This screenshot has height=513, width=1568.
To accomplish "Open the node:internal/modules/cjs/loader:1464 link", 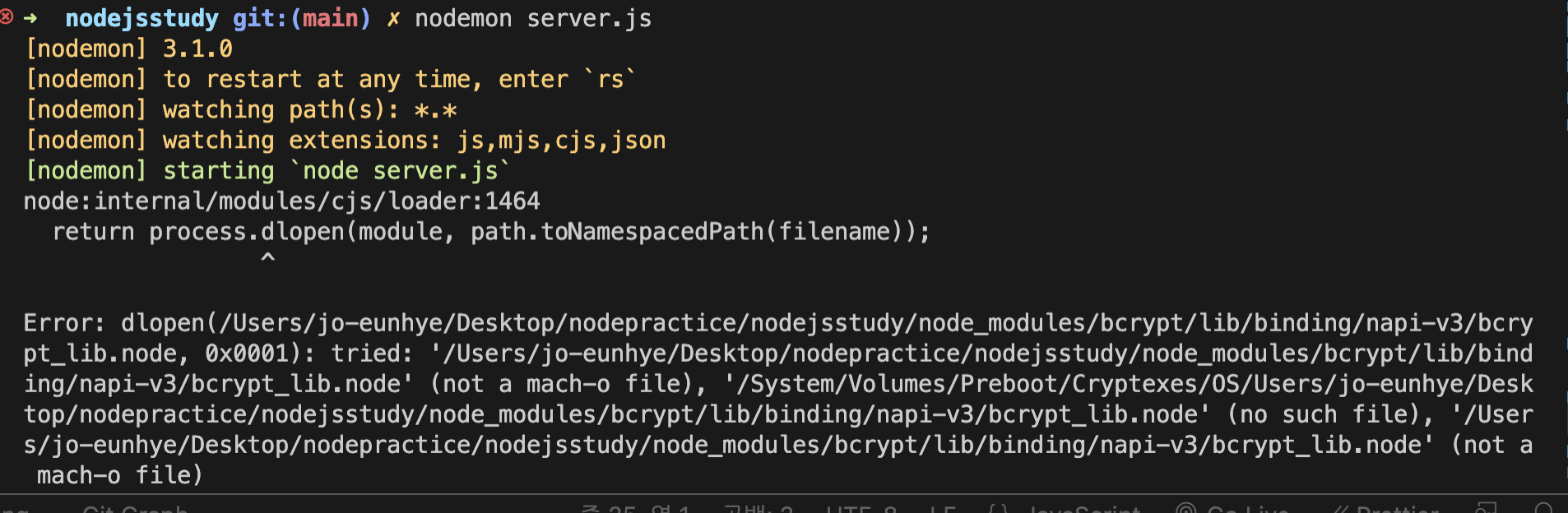I will (281, 201).
